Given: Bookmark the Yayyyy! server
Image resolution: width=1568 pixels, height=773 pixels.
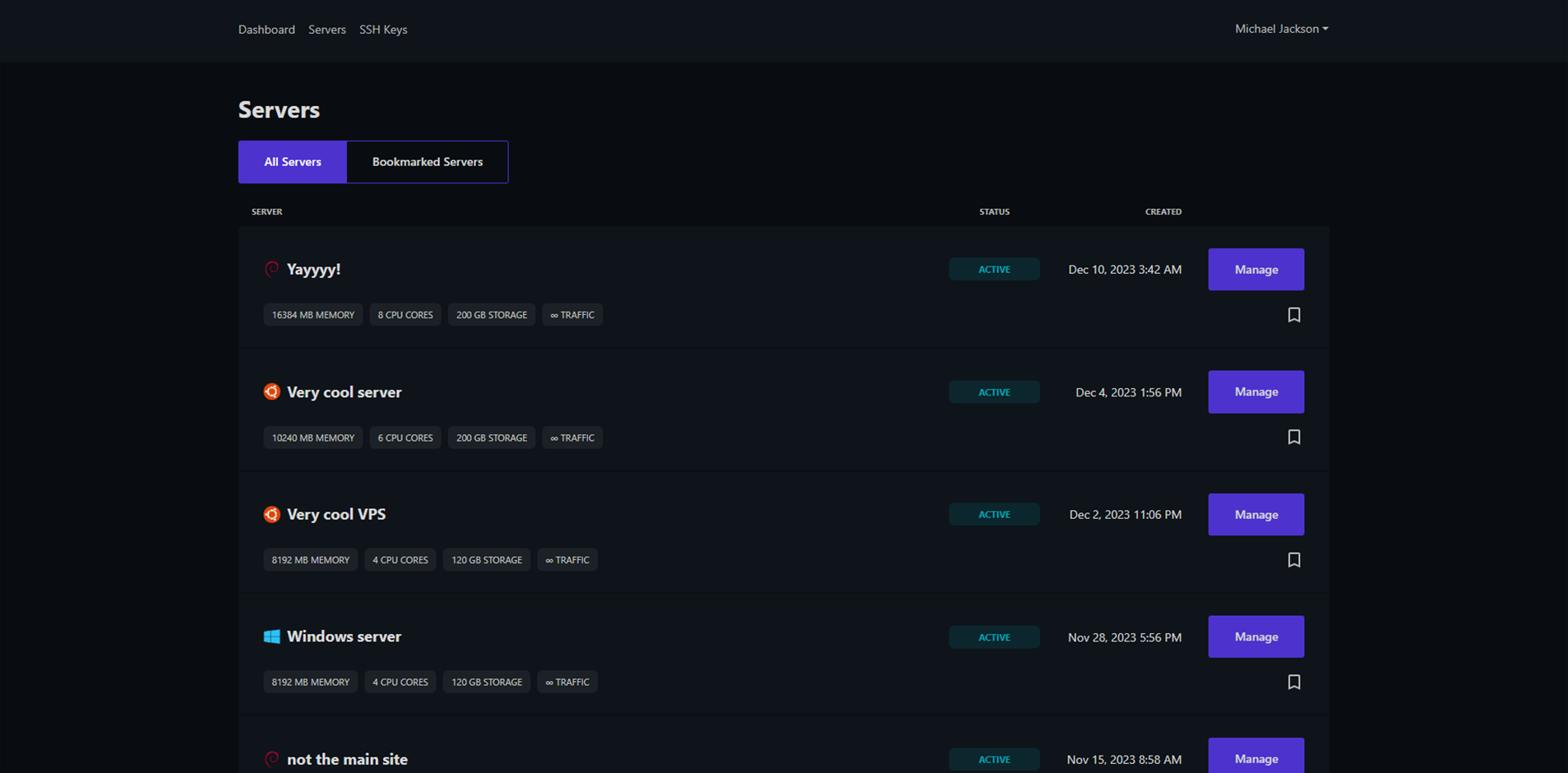Looking at the screenshot, I should point(1293,315).
